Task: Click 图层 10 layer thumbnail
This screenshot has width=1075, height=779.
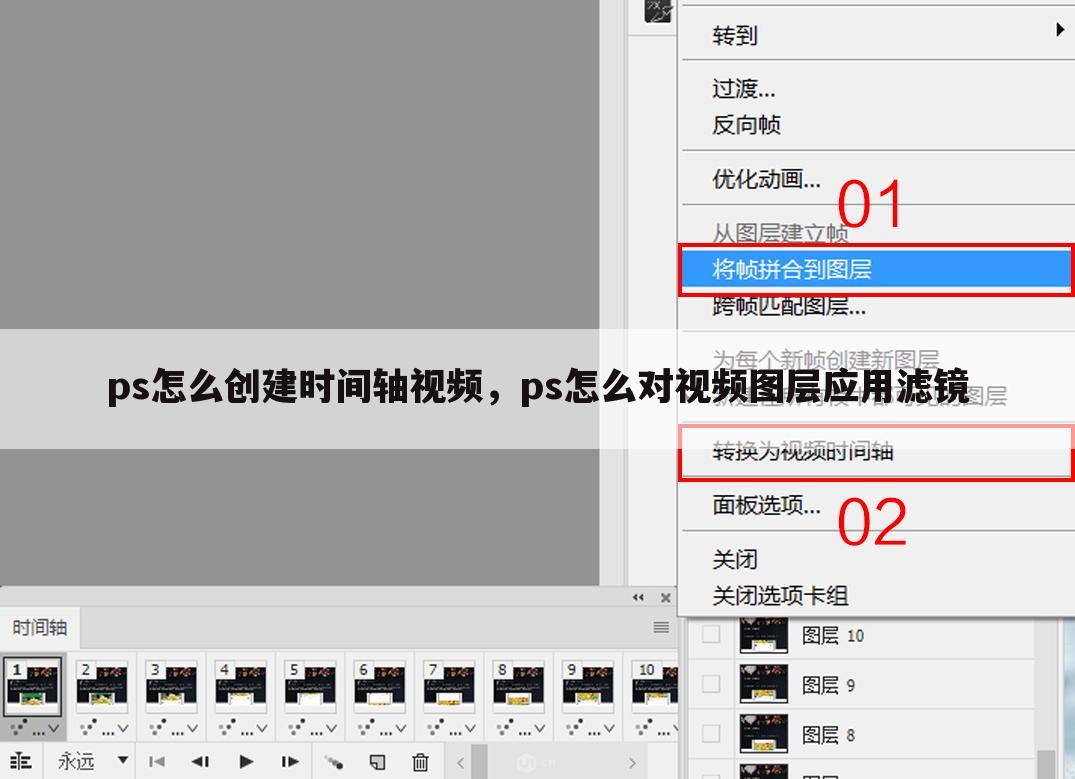Action: click(764, 635)
